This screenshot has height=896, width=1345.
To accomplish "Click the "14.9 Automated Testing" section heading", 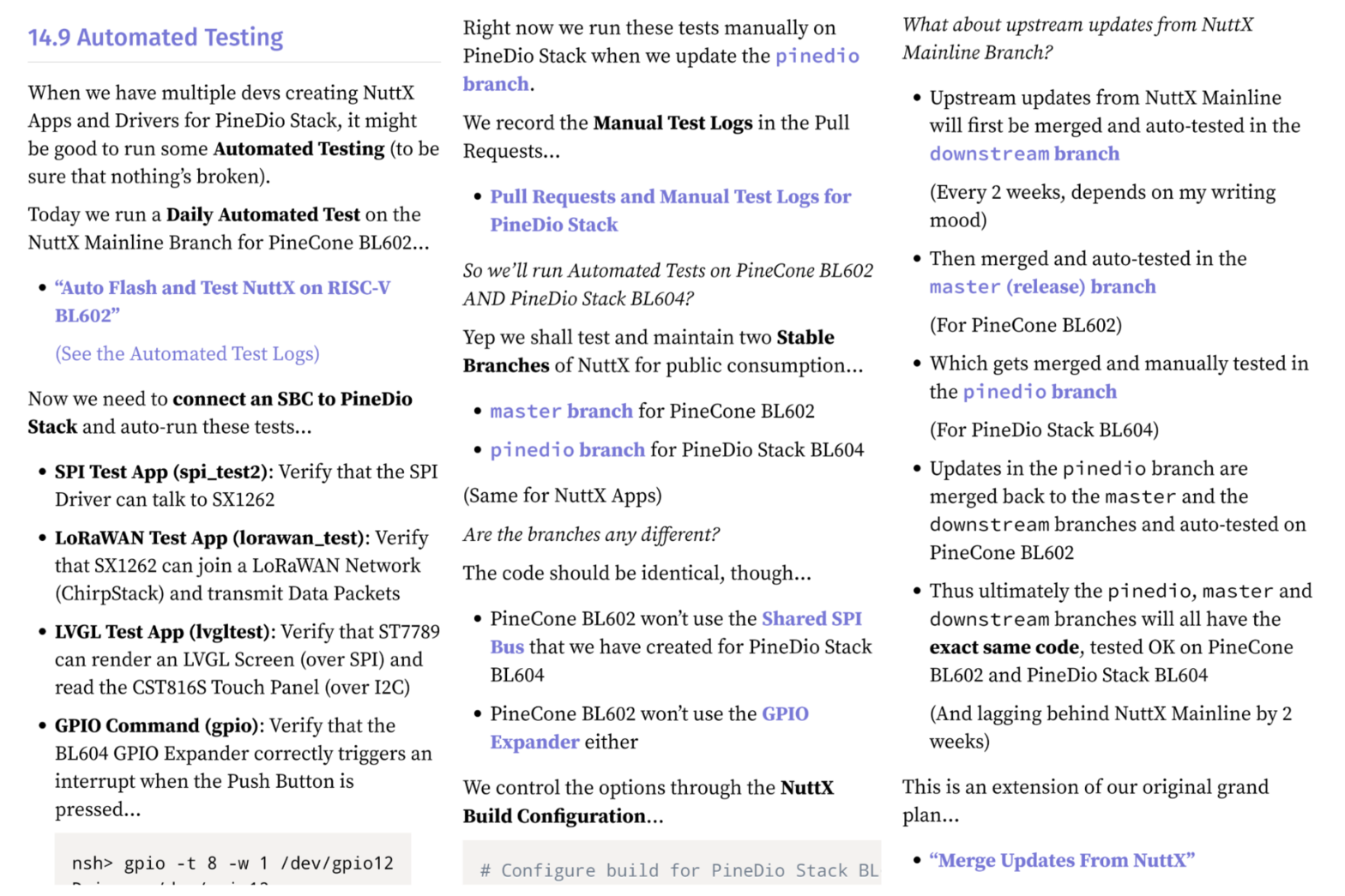I will pyautogui.click(x=155, y=38).
